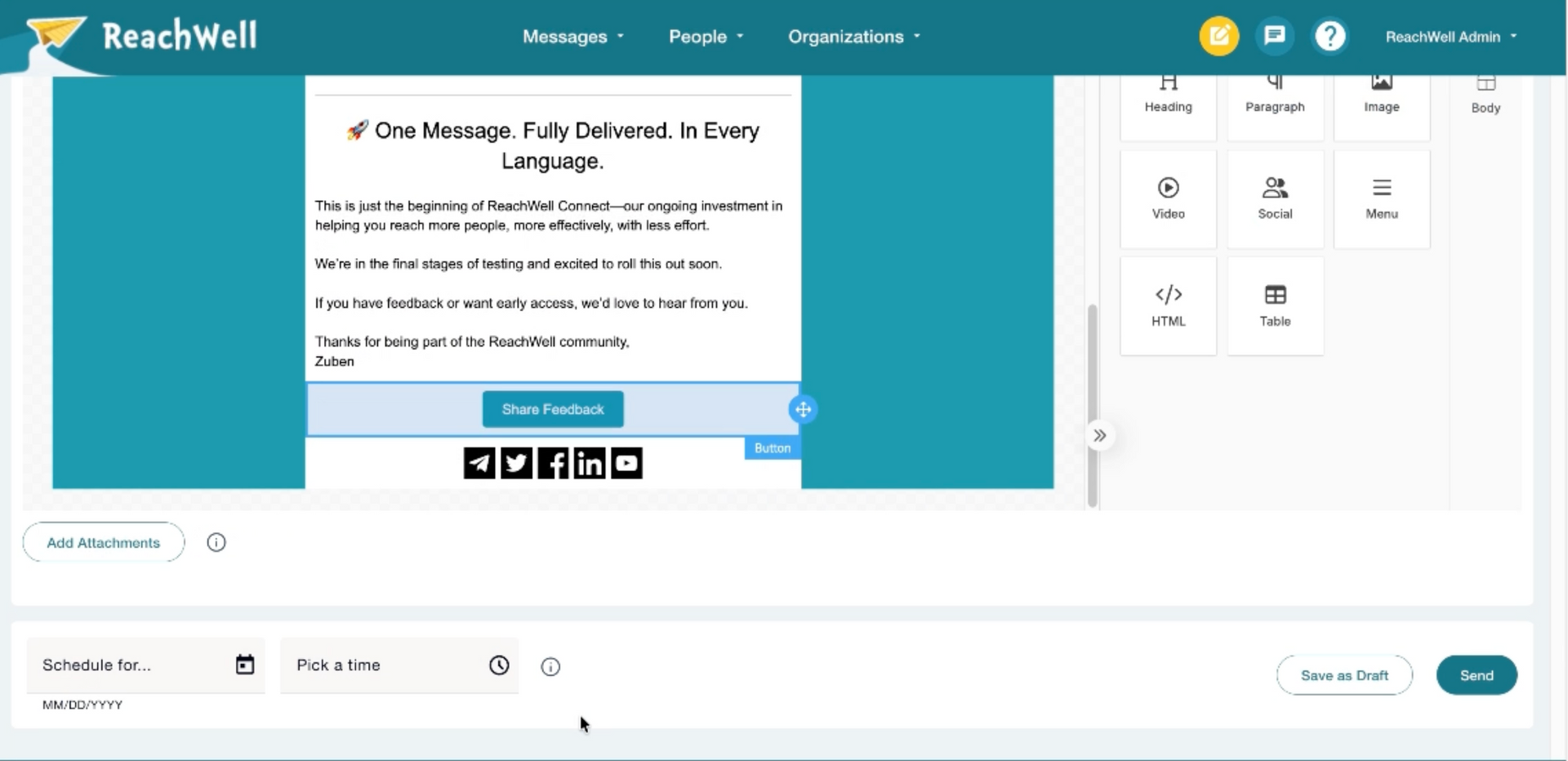This screenshot has width=1568, height=761.
Task: Add a Menu content block
Action: [1382, 199]
